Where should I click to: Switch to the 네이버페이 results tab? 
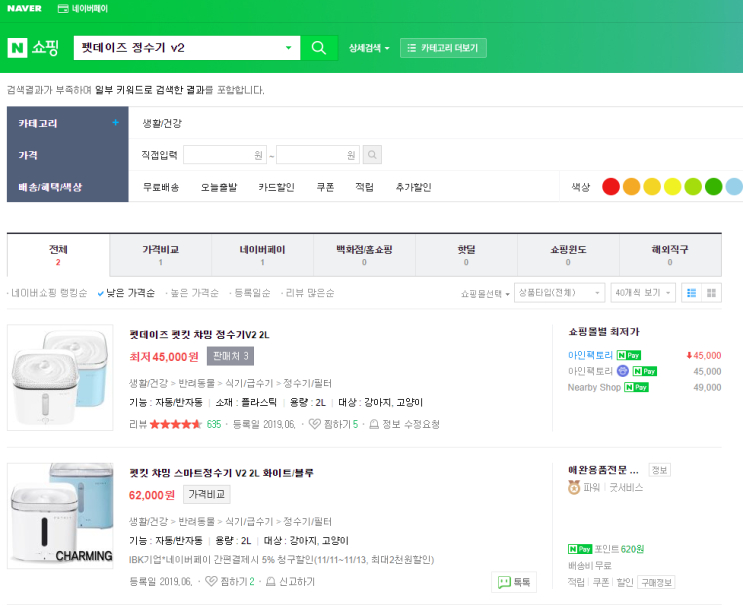tap(263, 255)
